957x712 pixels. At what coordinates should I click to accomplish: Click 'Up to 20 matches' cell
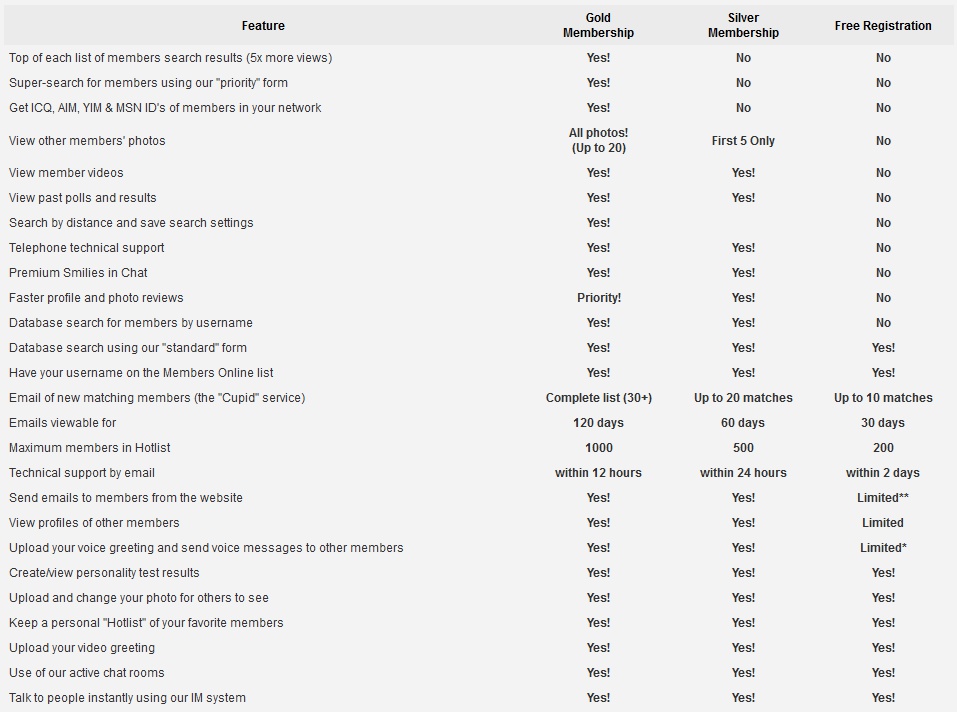click(x=743, y=398)
